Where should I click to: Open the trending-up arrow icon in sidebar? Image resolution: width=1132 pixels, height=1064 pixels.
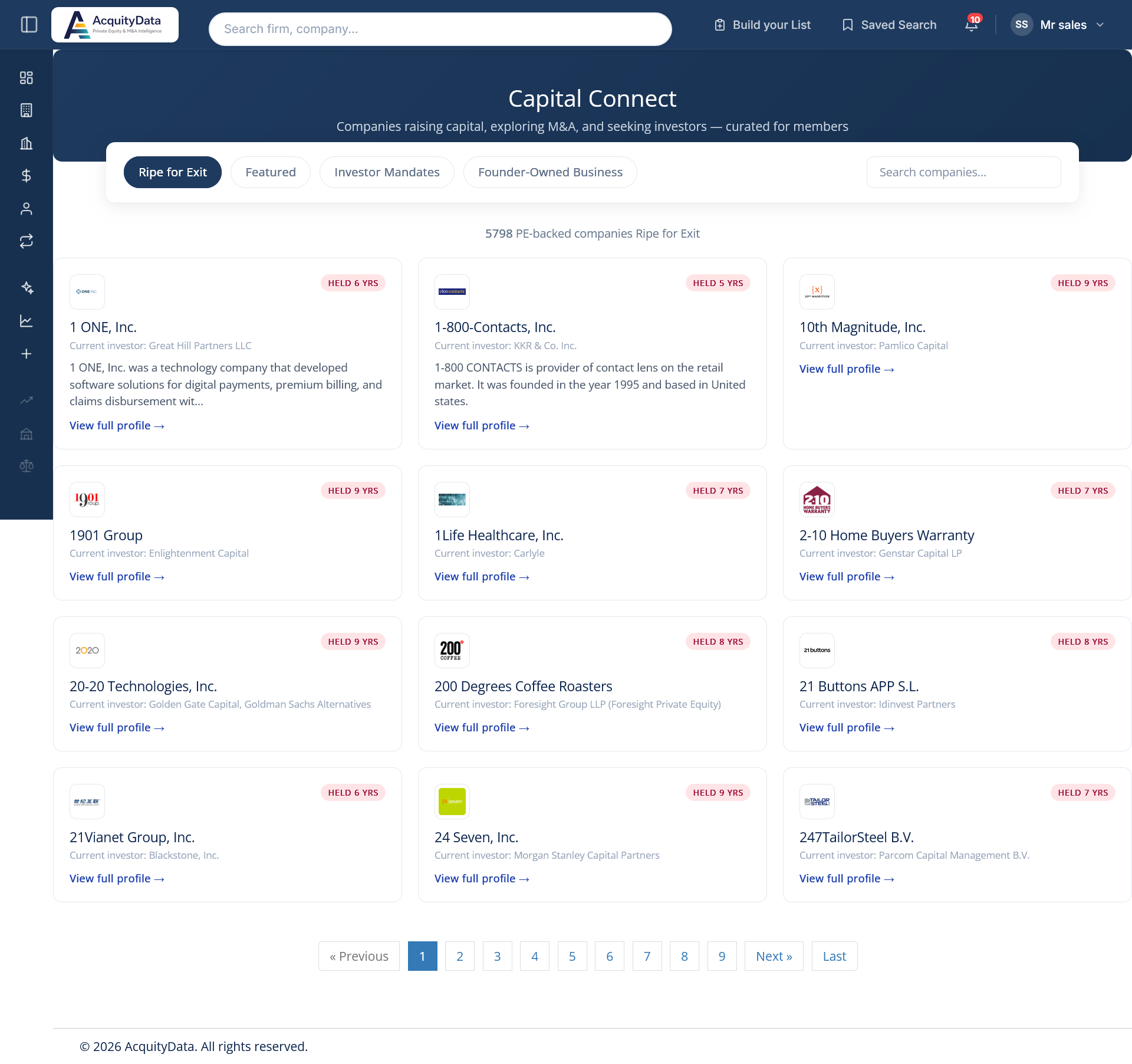click(27, 400)
